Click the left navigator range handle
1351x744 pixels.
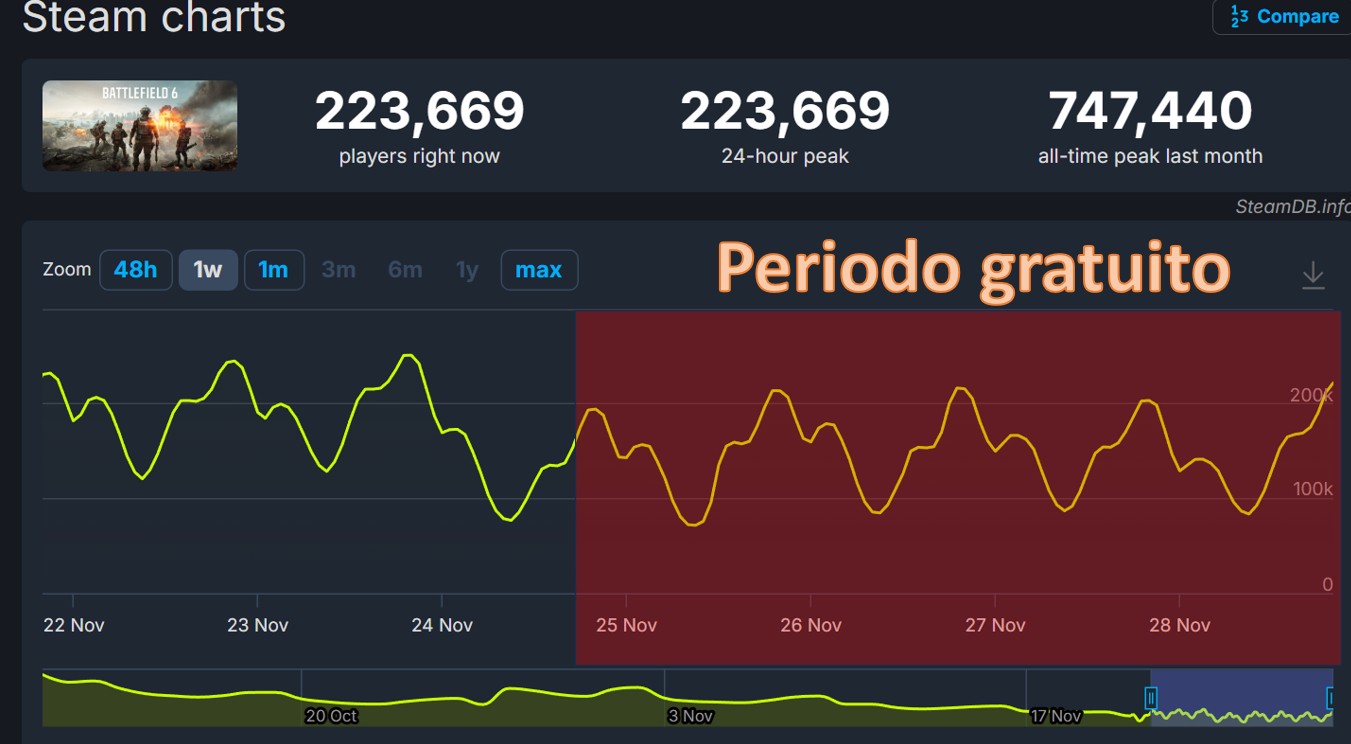(1151, 698)
